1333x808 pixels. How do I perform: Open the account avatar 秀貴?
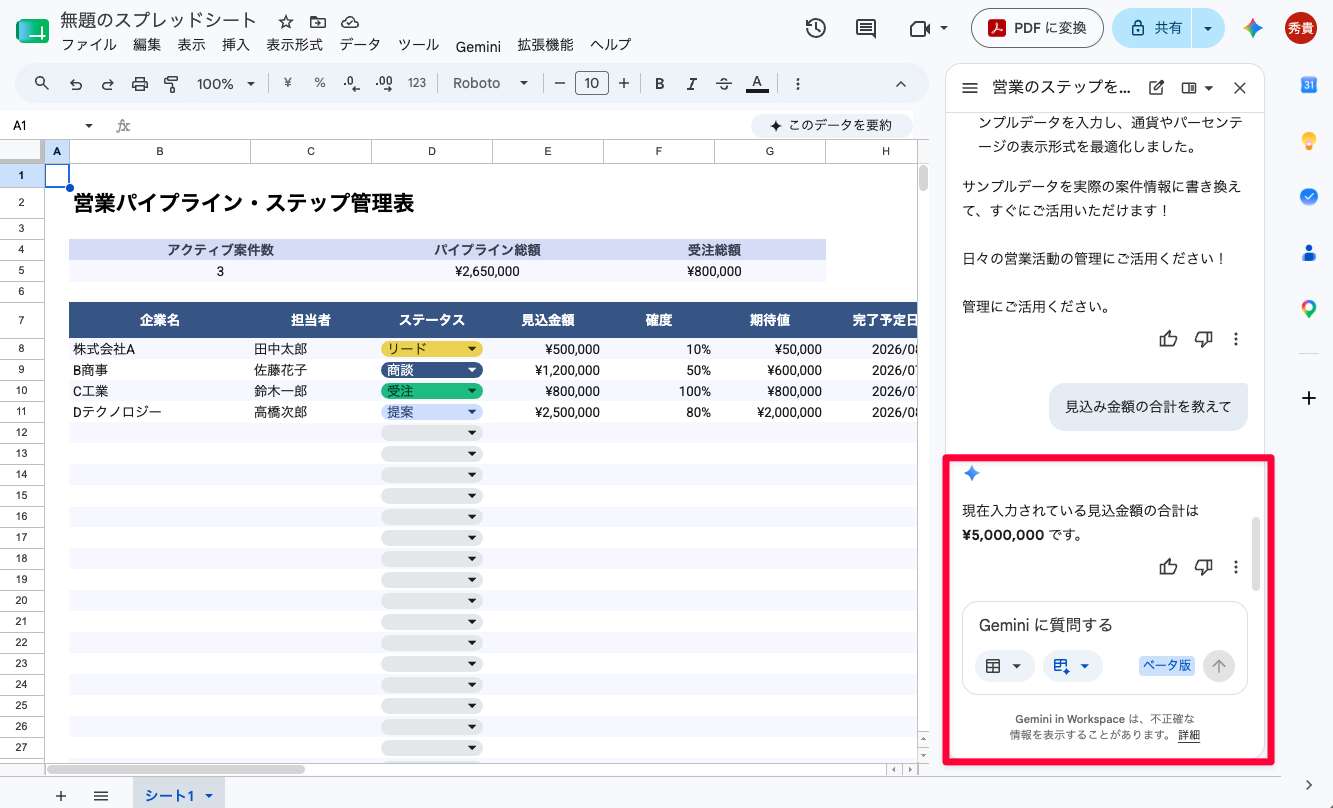pyautogui.click(x=1300, y=28)
